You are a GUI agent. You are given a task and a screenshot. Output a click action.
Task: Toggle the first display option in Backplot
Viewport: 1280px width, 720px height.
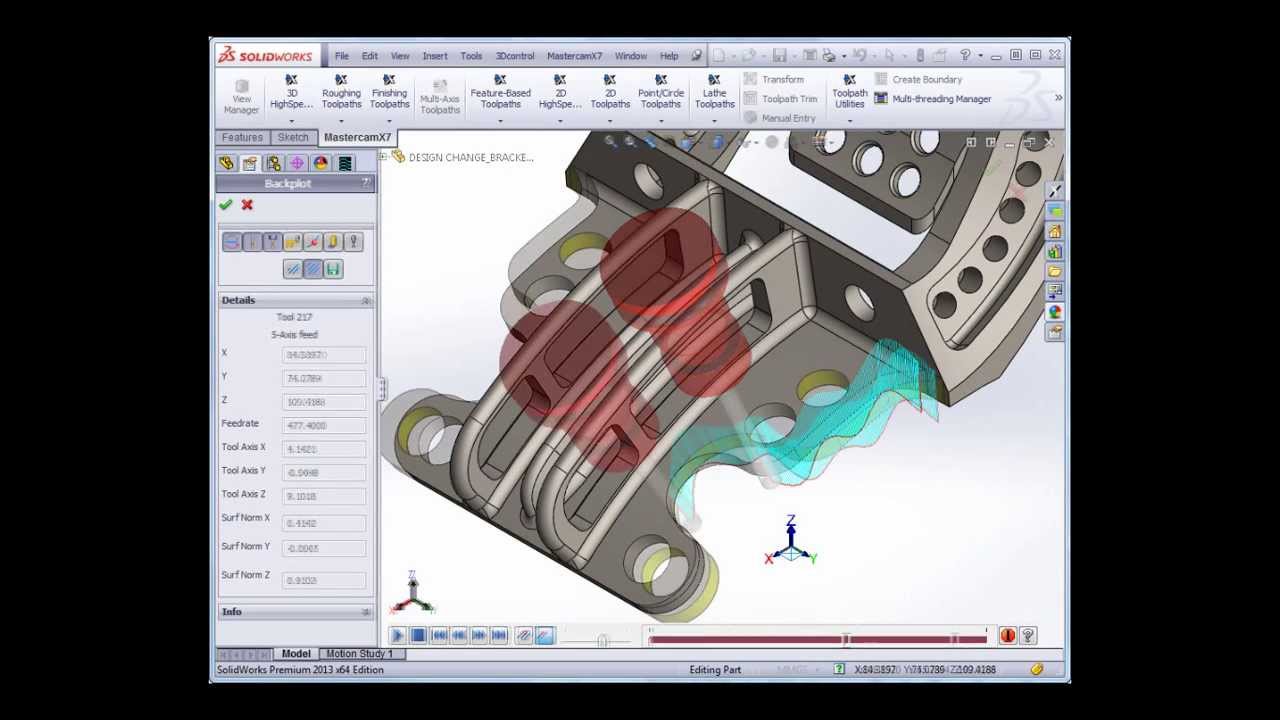pos(231,242)
